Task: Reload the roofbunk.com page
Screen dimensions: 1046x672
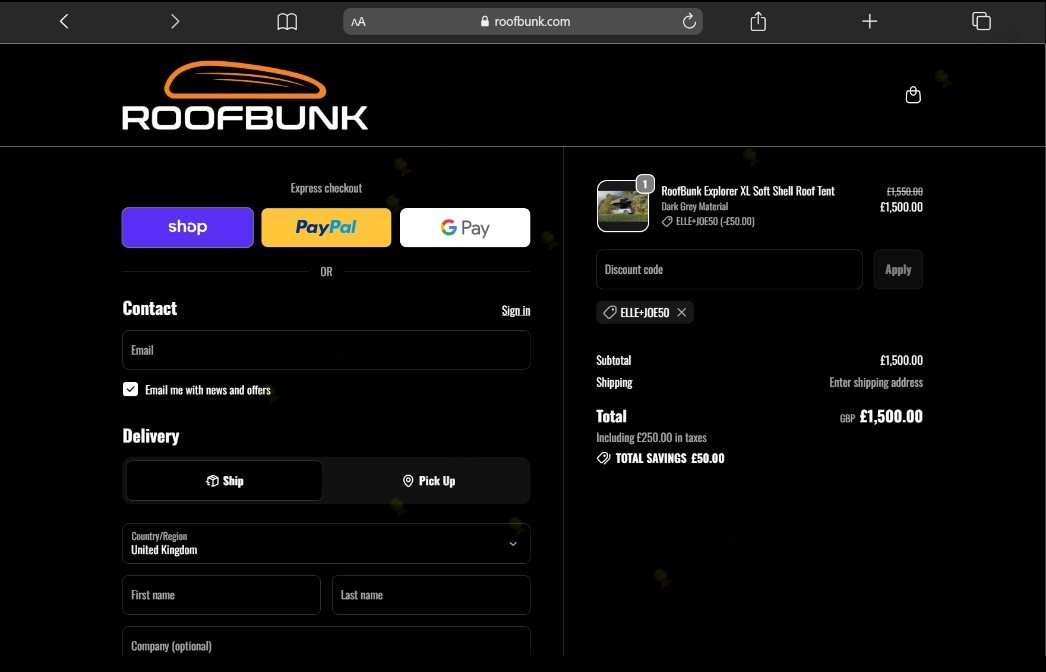Action: 689,21
